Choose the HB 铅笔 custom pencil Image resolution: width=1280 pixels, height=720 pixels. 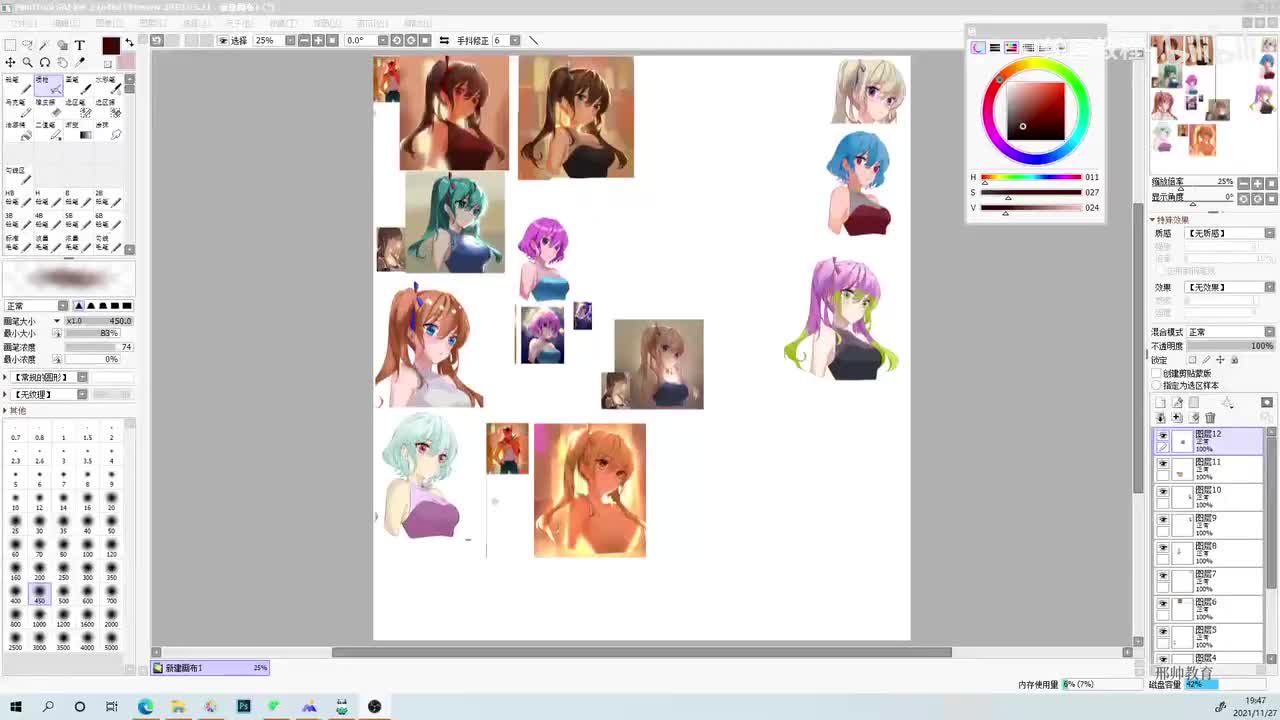(x=19, y=198)
